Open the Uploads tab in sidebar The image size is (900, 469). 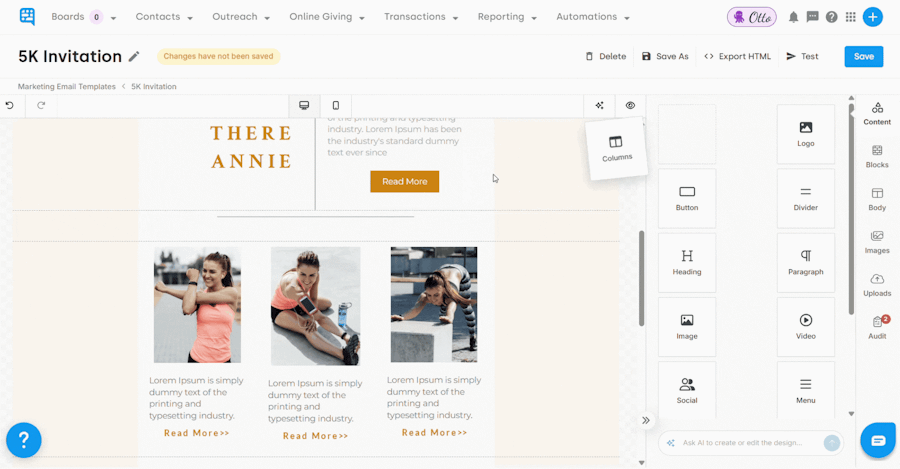(x=877, y=285)
